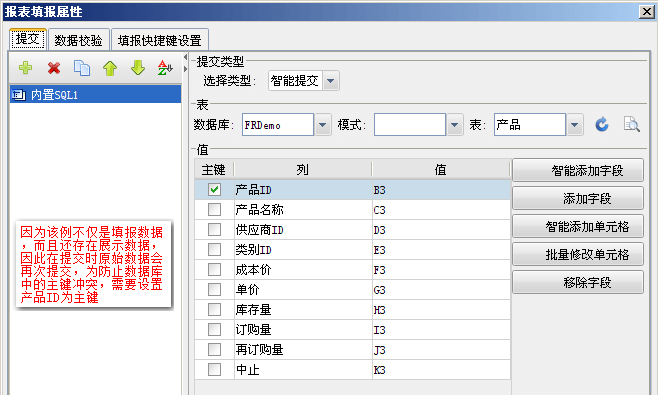
Task: Select the 库存量 column cell
Action: click(x=303, y=309)
